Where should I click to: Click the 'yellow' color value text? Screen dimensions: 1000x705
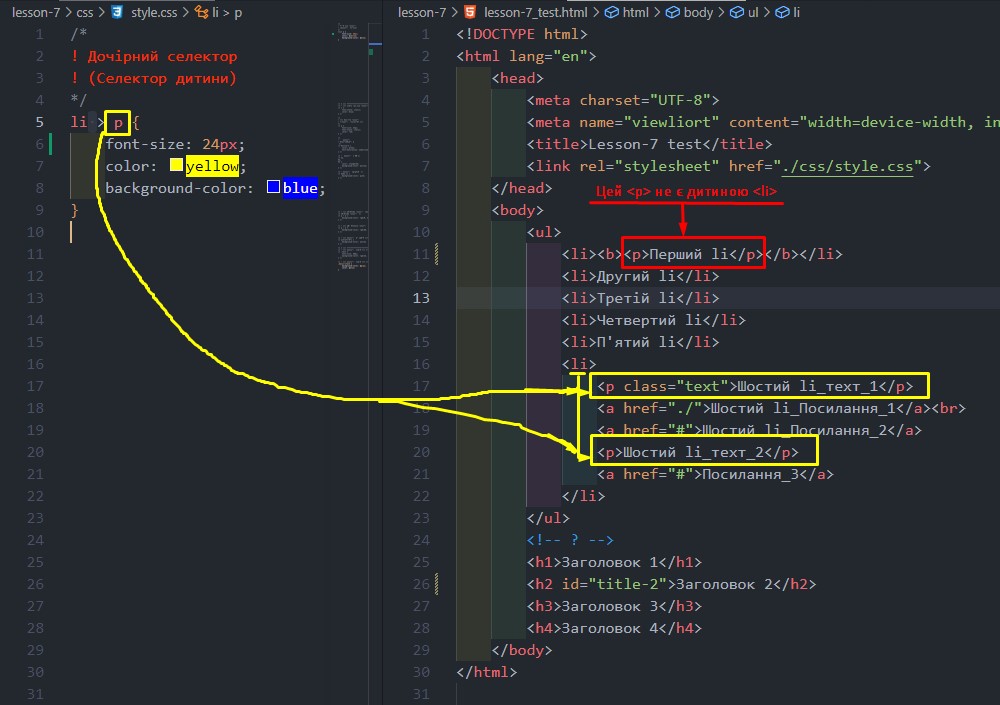212,167
